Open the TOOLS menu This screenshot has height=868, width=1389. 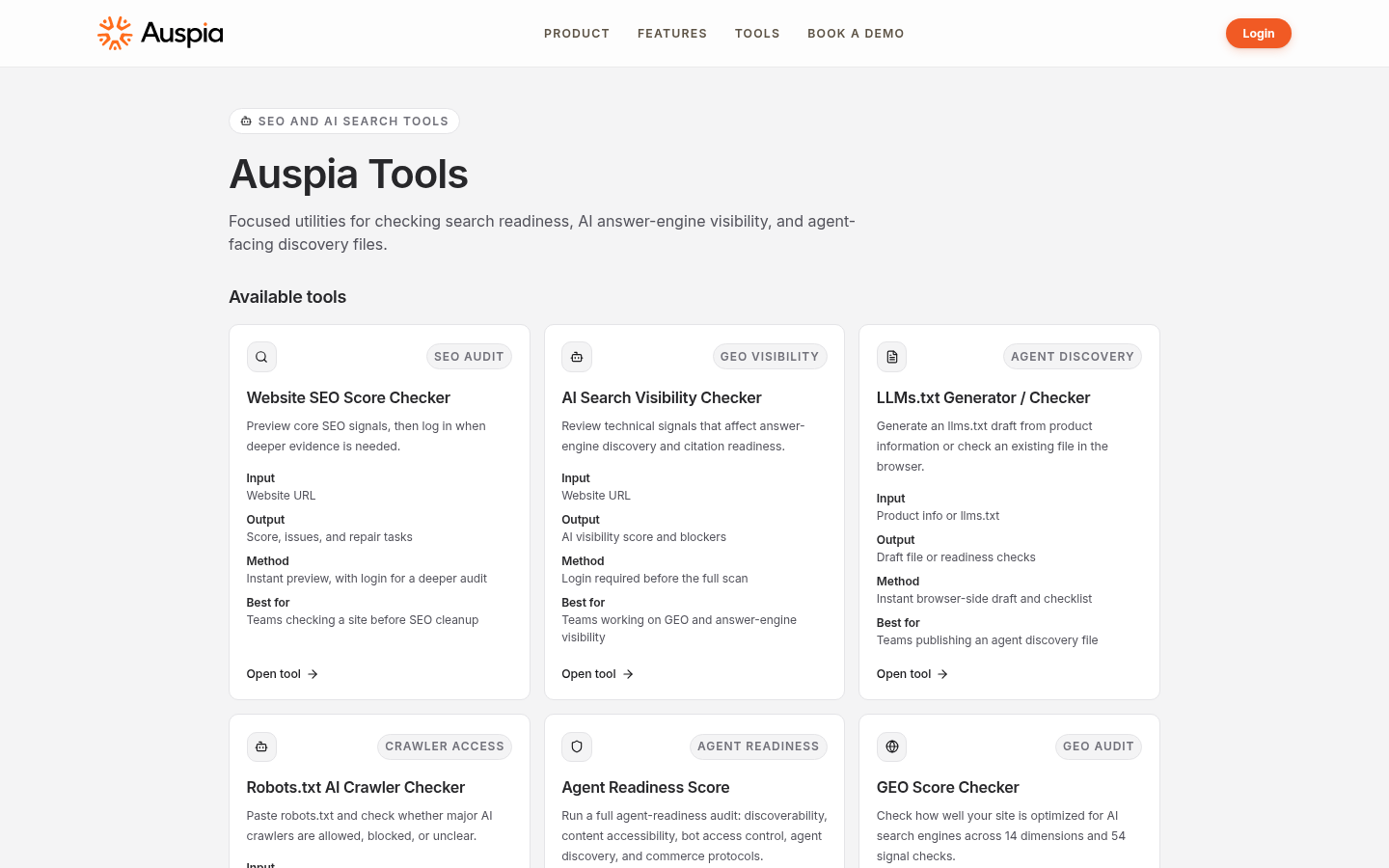point(757,34)
